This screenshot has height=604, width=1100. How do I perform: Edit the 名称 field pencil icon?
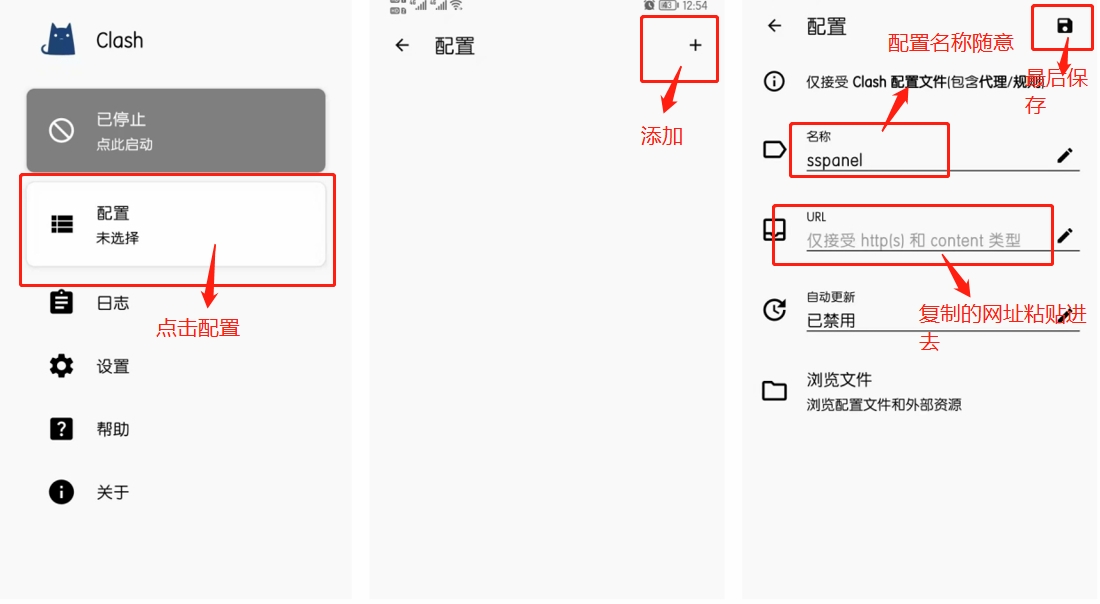point(1065,155)
